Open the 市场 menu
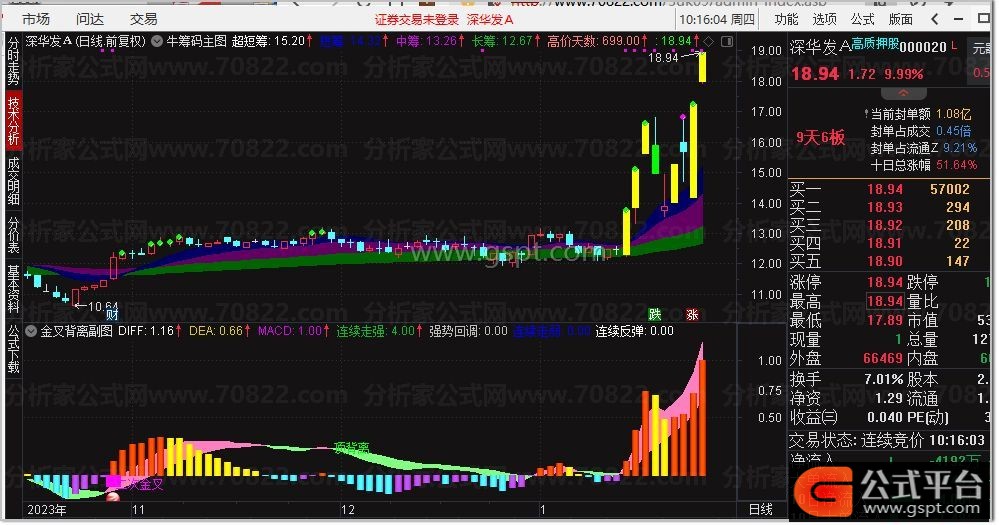Image resolution: width=999 pixels, height=525 pixels. click(x=36, y=20)
